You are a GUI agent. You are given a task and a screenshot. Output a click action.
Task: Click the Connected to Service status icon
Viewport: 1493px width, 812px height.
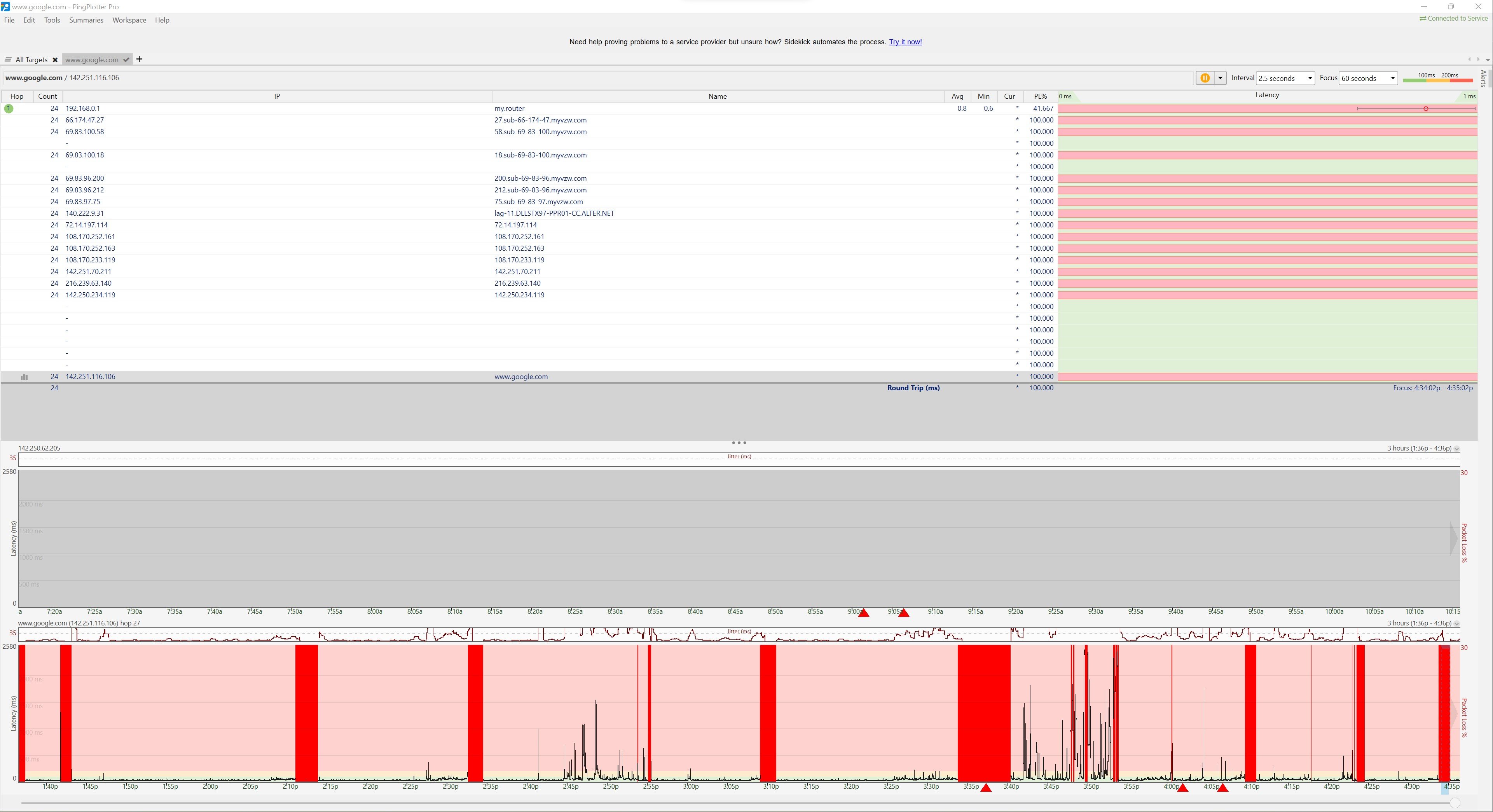1423,18
